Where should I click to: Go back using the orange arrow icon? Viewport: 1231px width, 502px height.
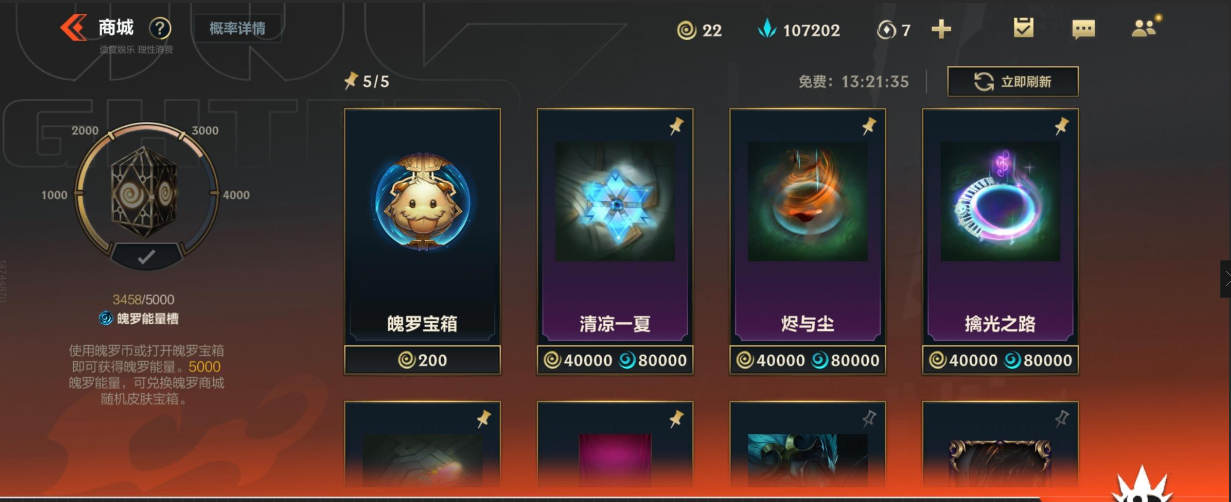(73, 28)
